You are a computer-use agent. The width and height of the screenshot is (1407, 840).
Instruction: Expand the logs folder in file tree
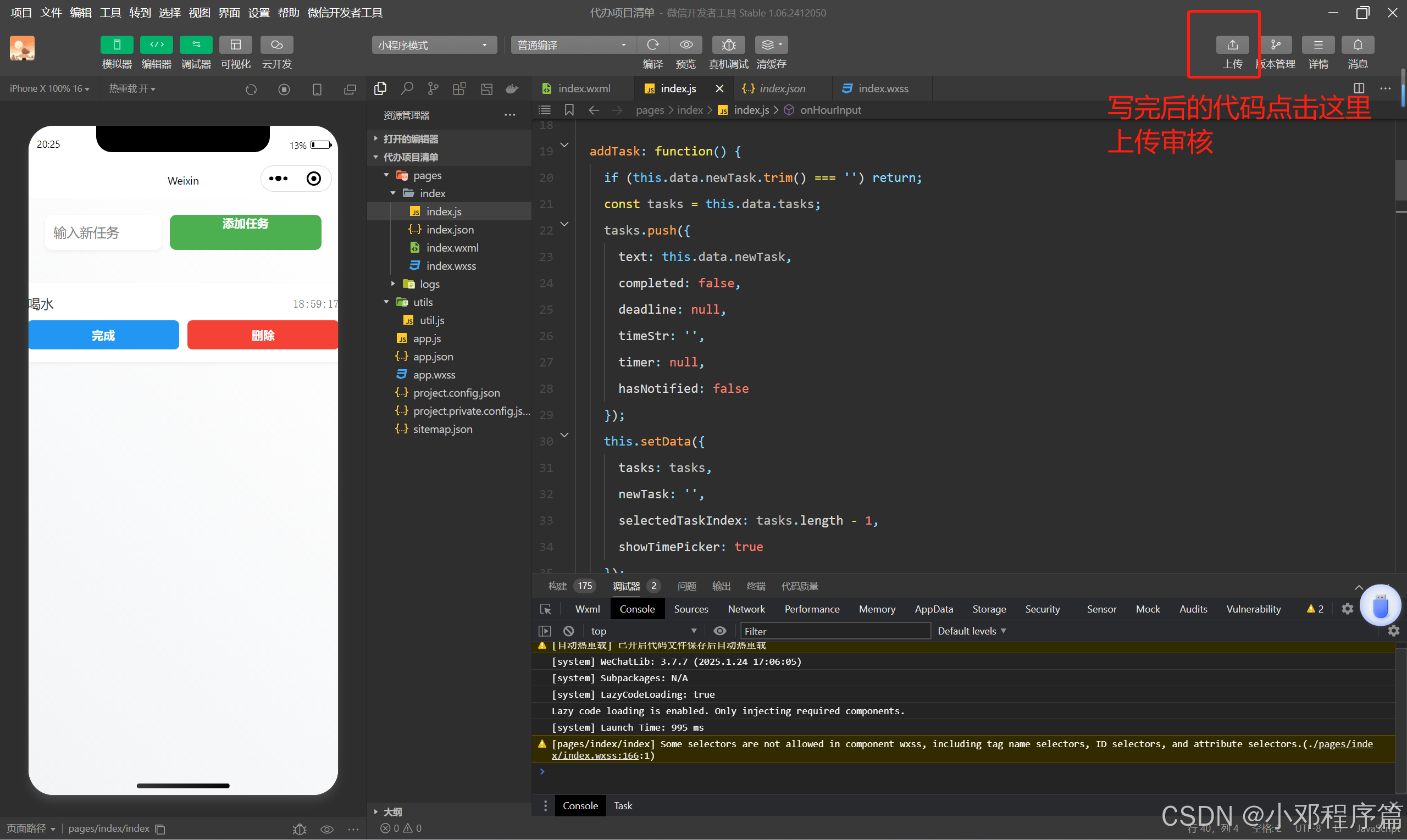pos(429,284)
